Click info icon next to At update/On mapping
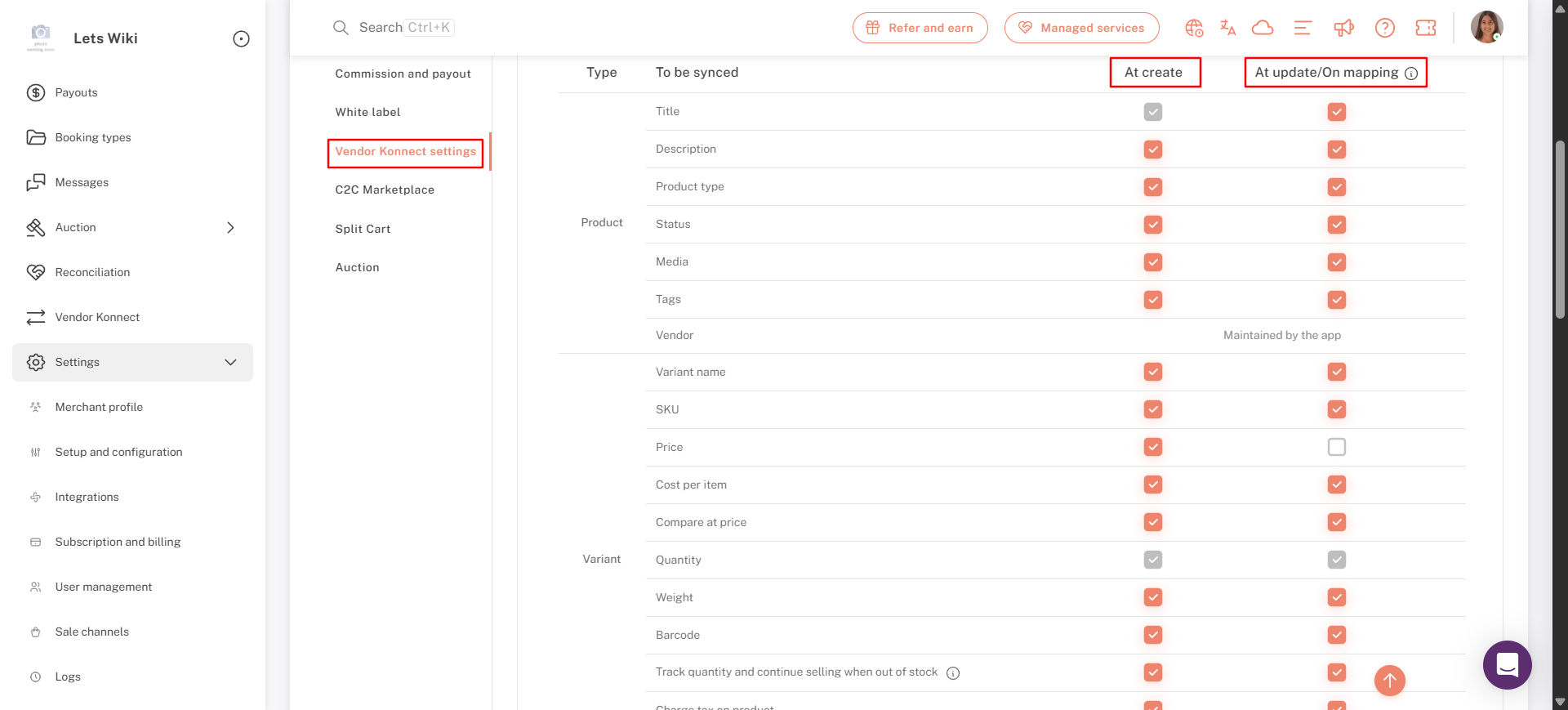Viewport: 1568px width, 710px height. [1411, 74]
